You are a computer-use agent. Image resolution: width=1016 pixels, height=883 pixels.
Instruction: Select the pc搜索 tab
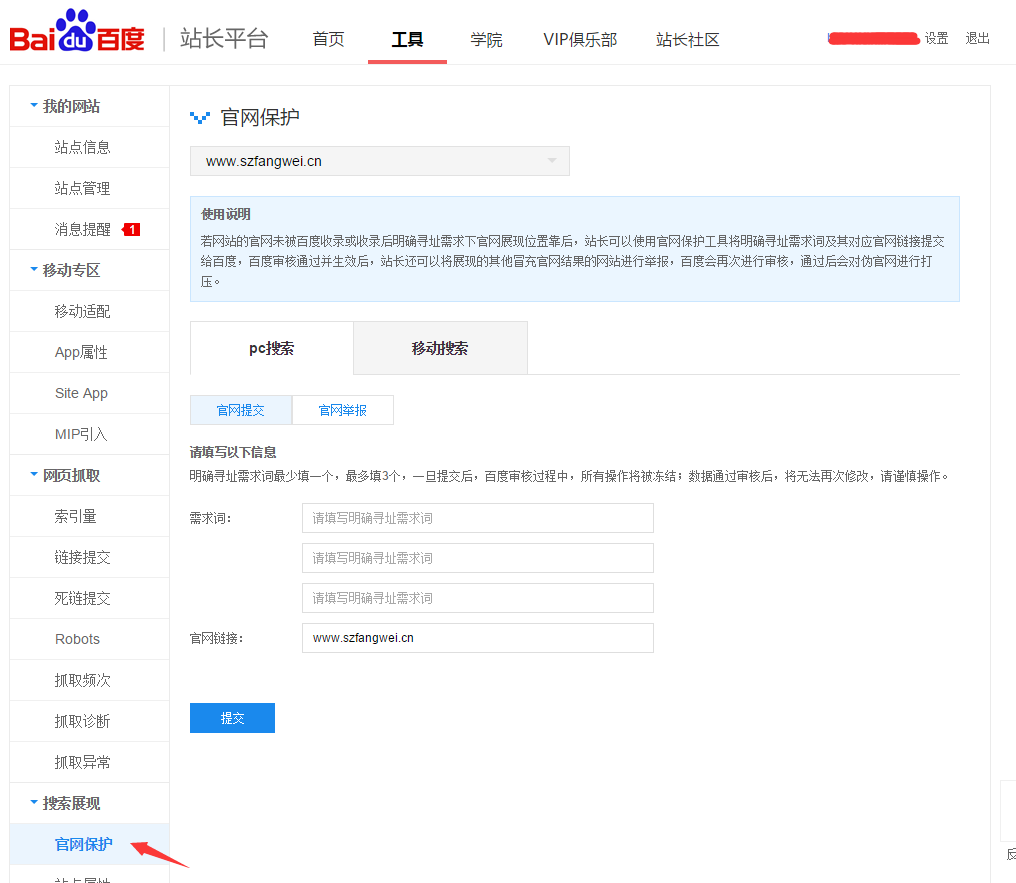click(x=271, y=348)
